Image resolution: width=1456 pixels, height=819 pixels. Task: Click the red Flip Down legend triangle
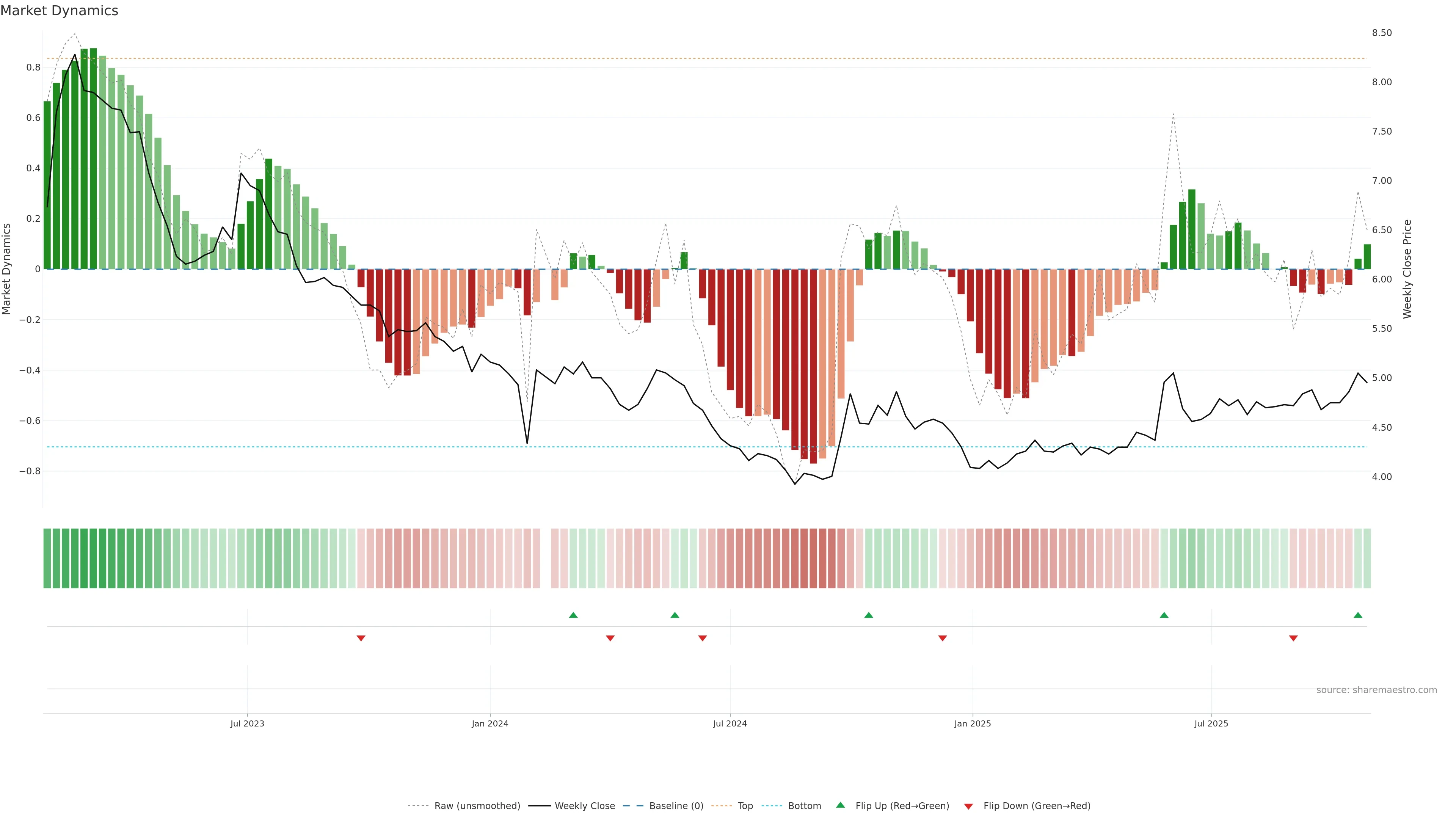pos(968,806)
